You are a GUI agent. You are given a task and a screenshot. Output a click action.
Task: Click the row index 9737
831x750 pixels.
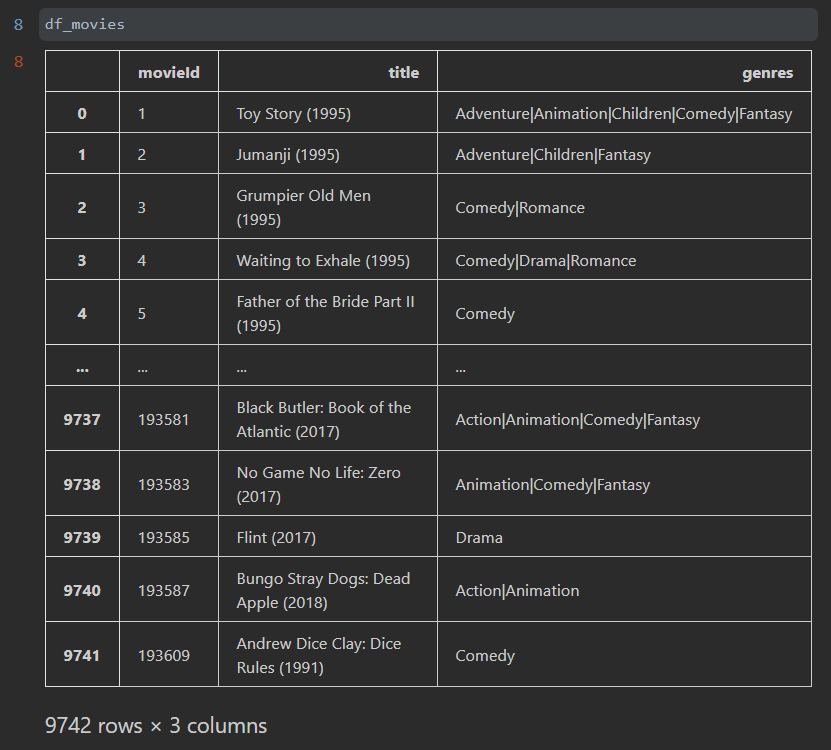(82, 419)
